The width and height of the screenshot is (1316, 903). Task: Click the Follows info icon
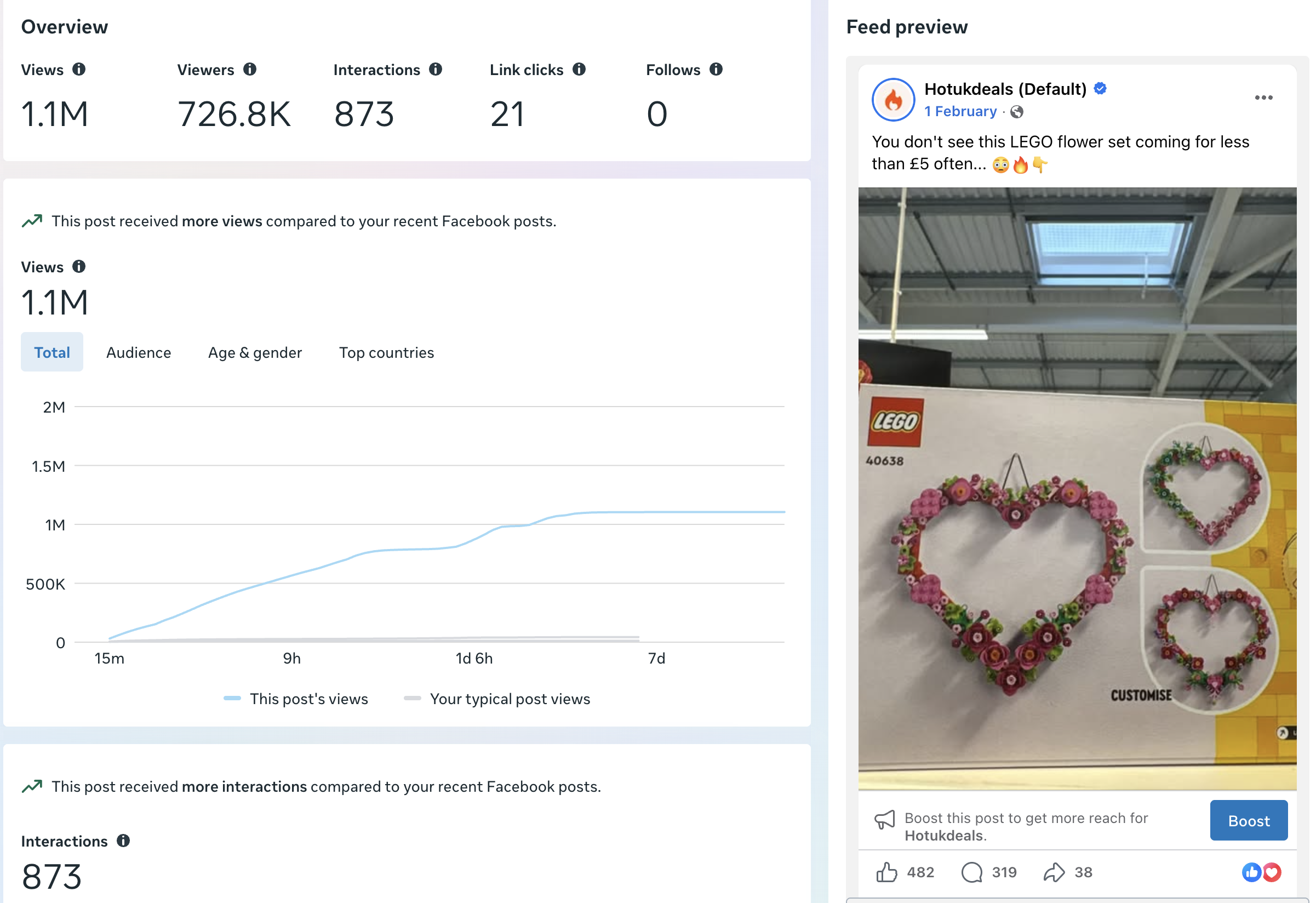716,69
